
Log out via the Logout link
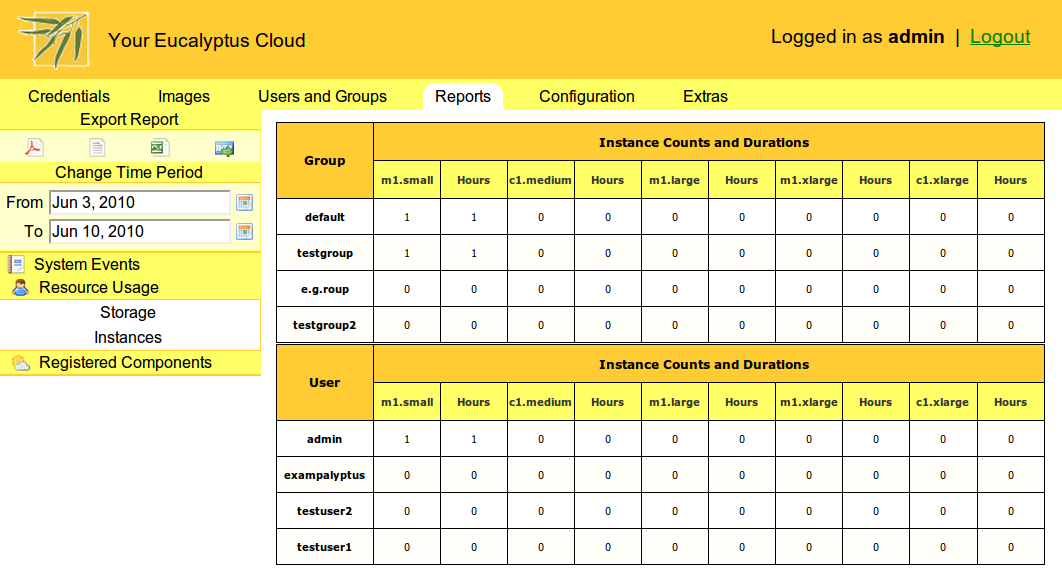[1000, 37]
